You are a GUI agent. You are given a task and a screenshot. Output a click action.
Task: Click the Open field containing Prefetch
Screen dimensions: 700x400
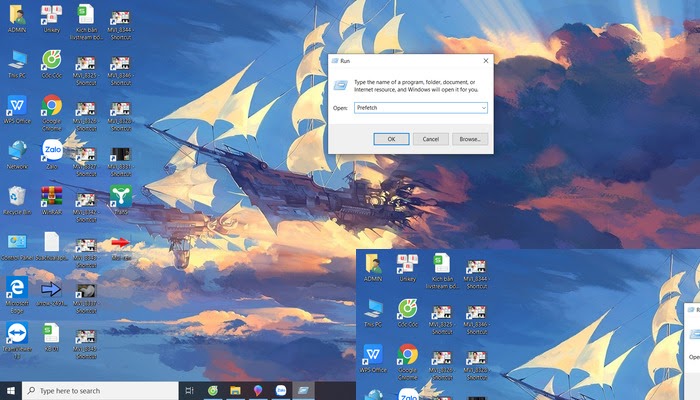coord(421,108)
